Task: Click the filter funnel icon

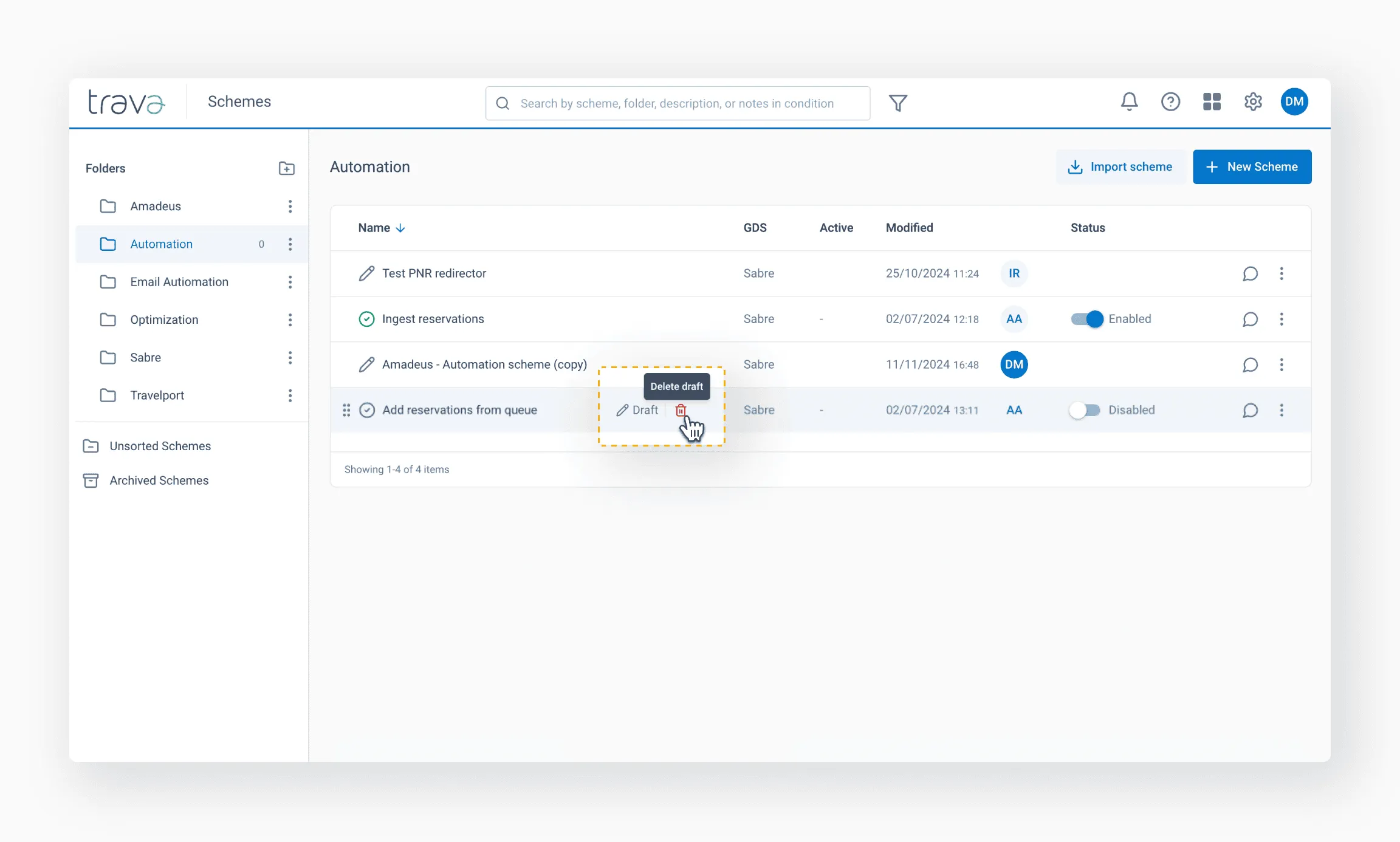Action: pyautogui.click(x=898, y=103)
